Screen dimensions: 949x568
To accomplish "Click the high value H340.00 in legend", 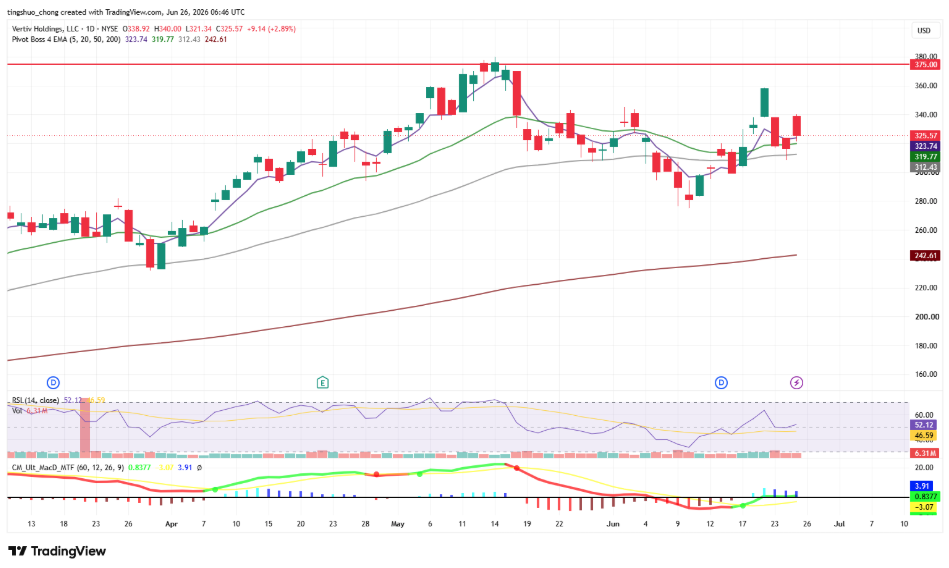I will pos(168,28).
